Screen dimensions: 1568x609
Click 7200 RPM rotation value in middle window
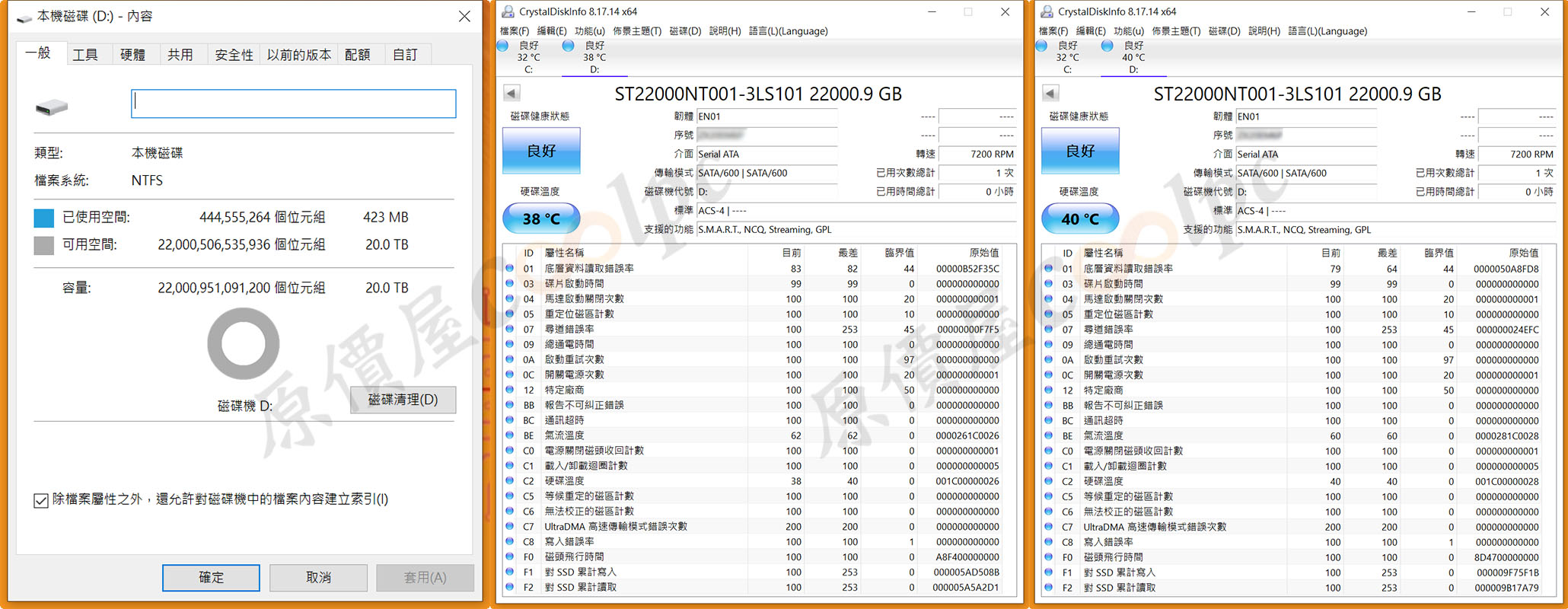977,154
